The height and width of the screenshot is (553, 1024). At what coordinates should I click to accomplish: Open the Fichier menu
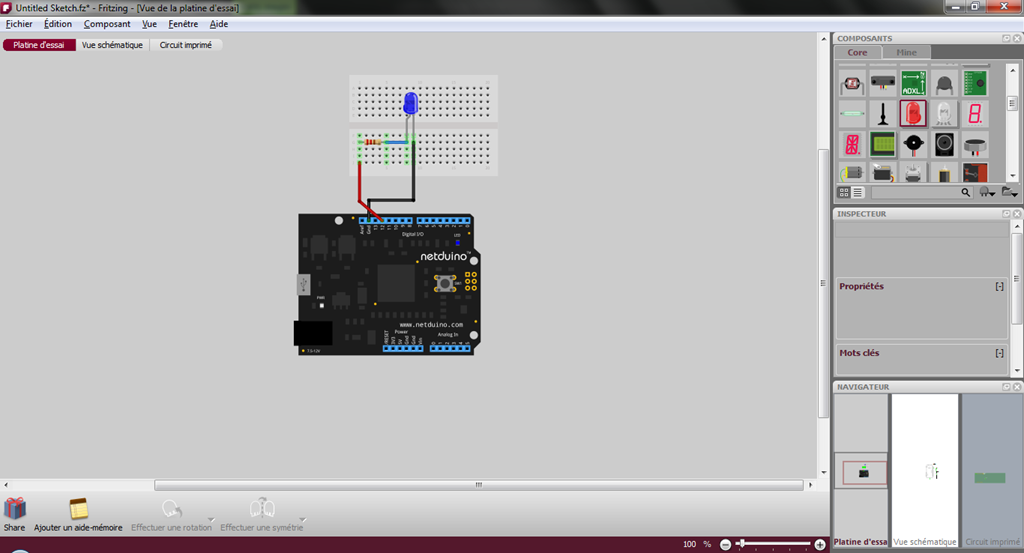point(19,24)
